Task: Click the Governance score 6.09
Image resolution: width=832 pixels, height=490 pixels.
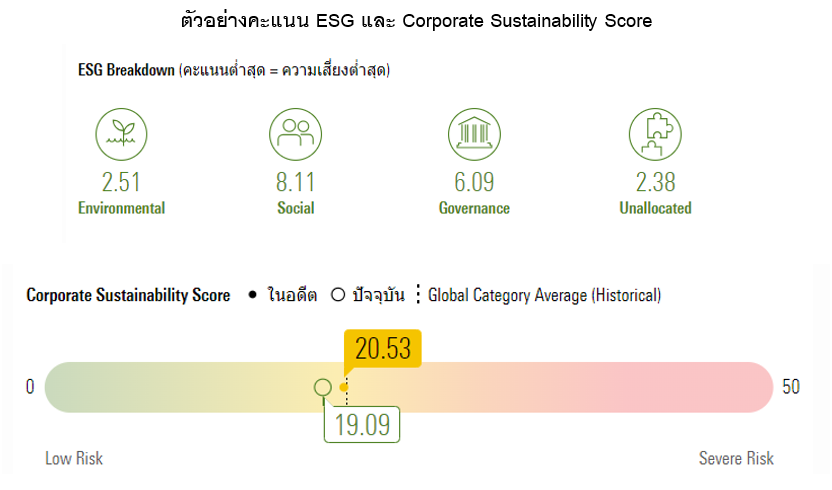Action: tap(474, 182)
